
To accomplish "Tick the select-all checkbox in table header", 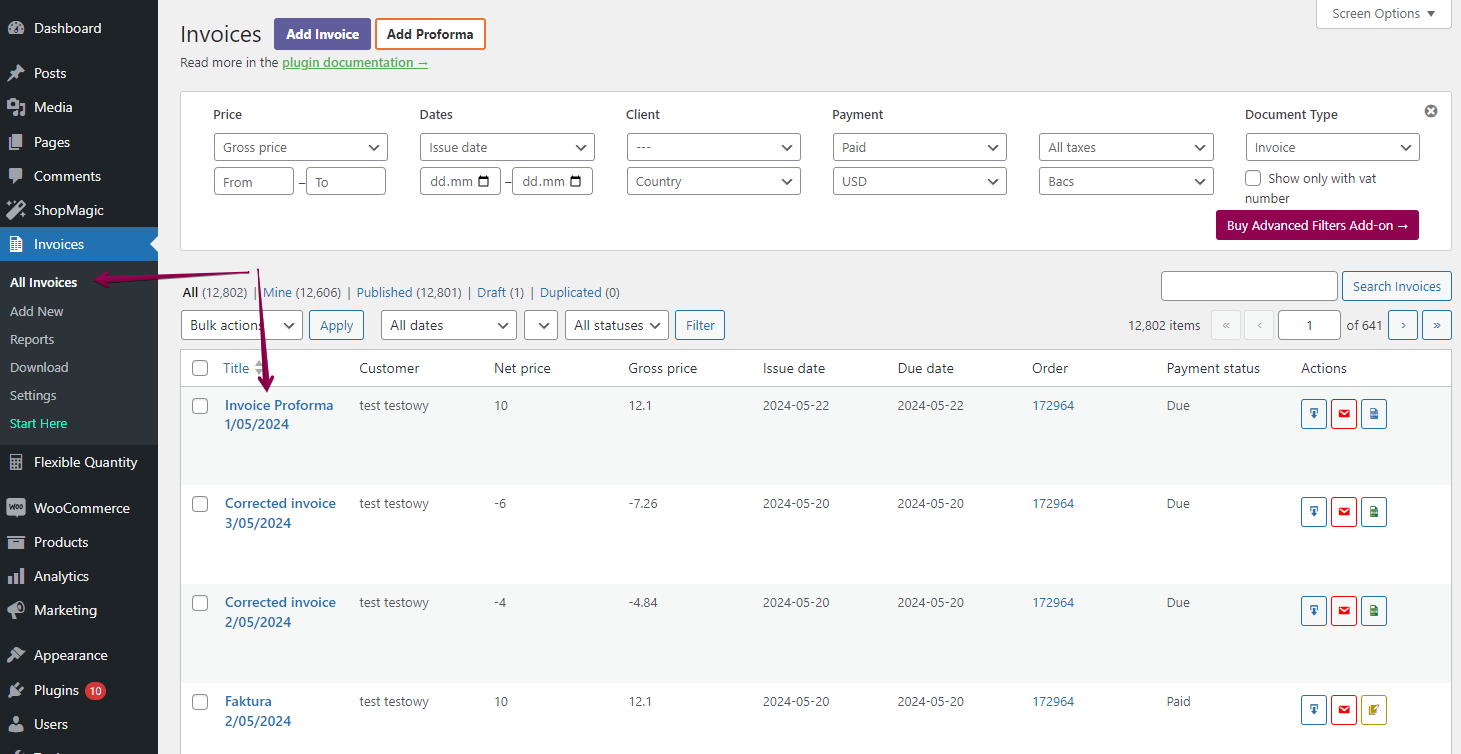I will [x=200, y=368].
